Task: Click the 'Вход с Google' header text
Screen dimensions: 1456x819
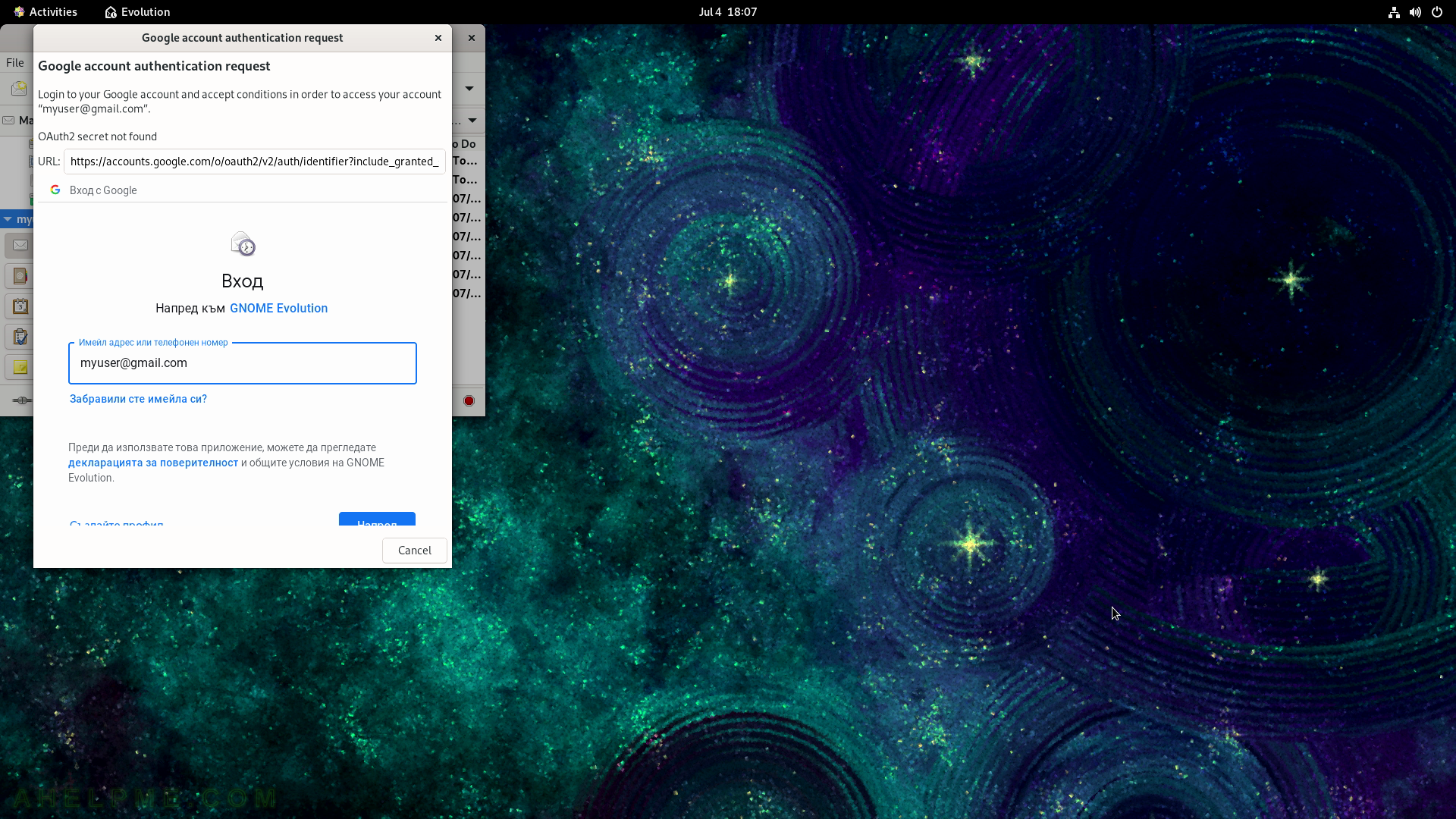Action: tap(103, 190)
